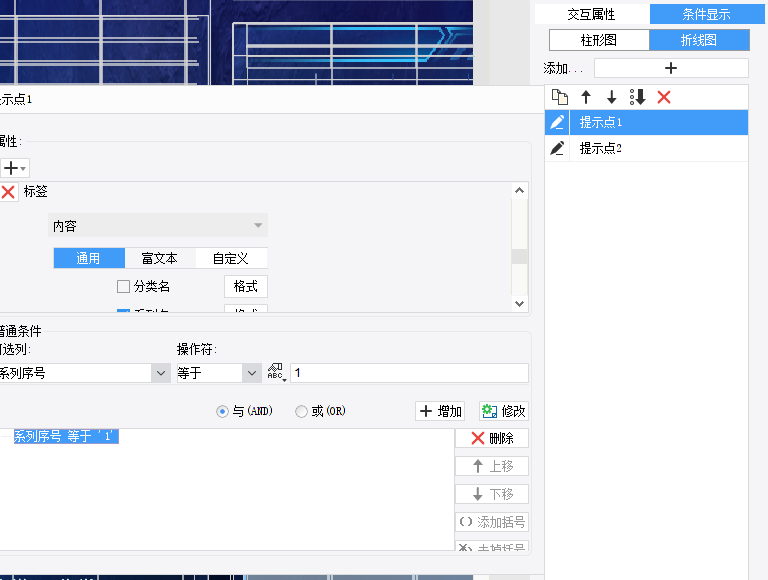Choose the 自定义 tab

tap(231, 258)
